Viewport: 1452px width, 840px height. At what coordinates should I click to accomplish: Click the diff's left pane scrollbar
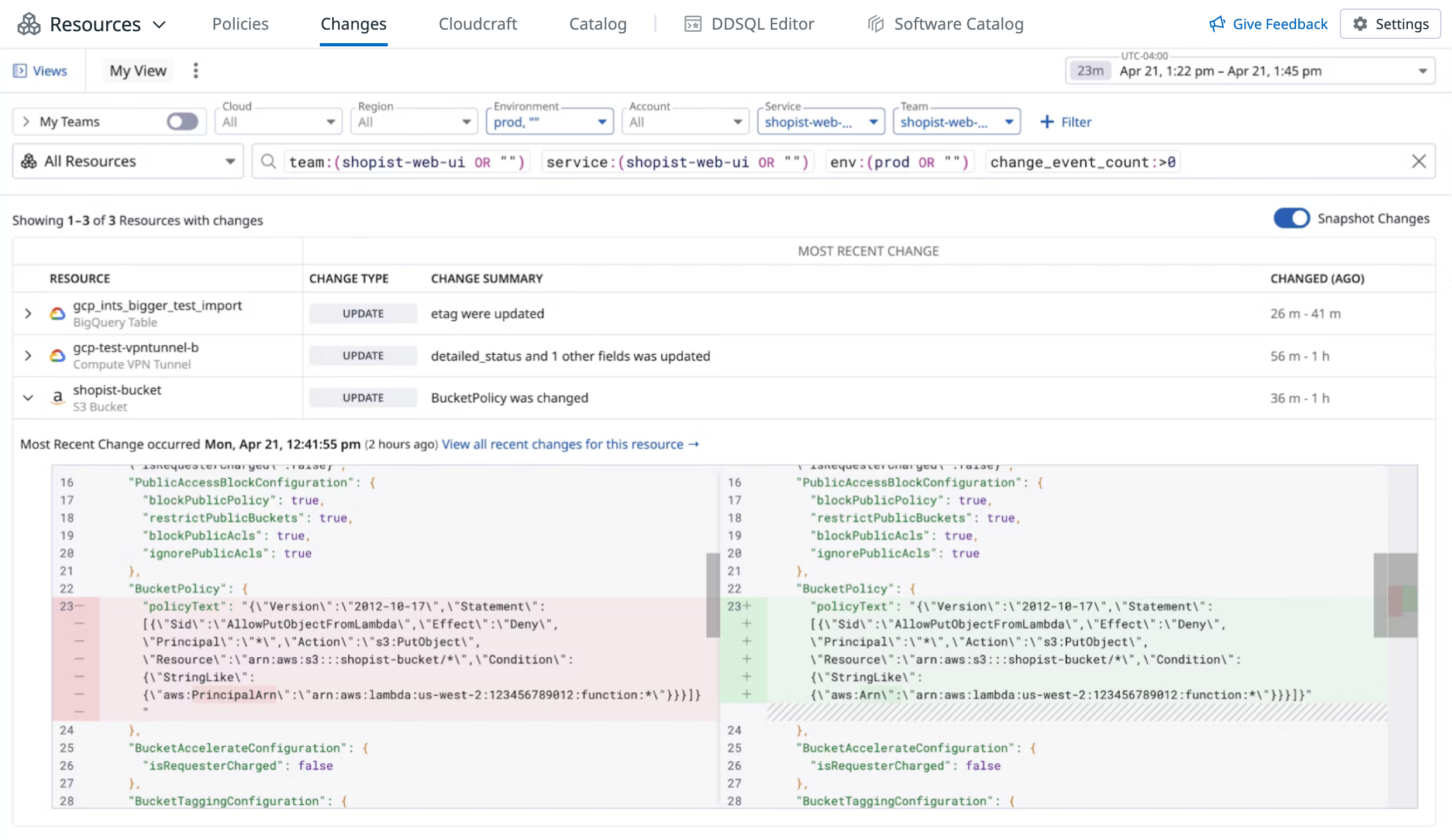(x=713, y=595)
